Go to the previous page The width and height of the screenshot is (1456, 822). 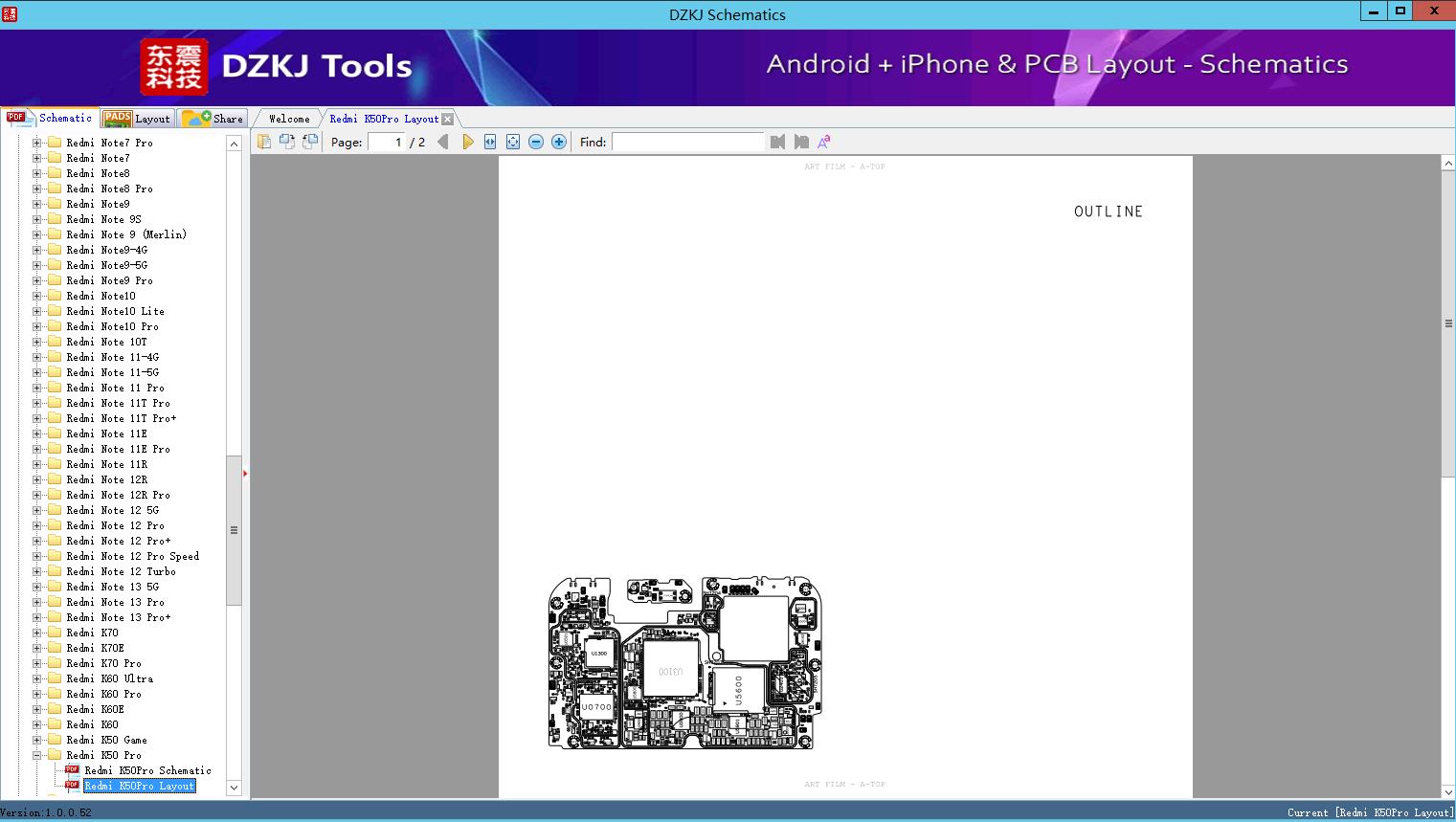pyautogui.click(x=443, y=142)
